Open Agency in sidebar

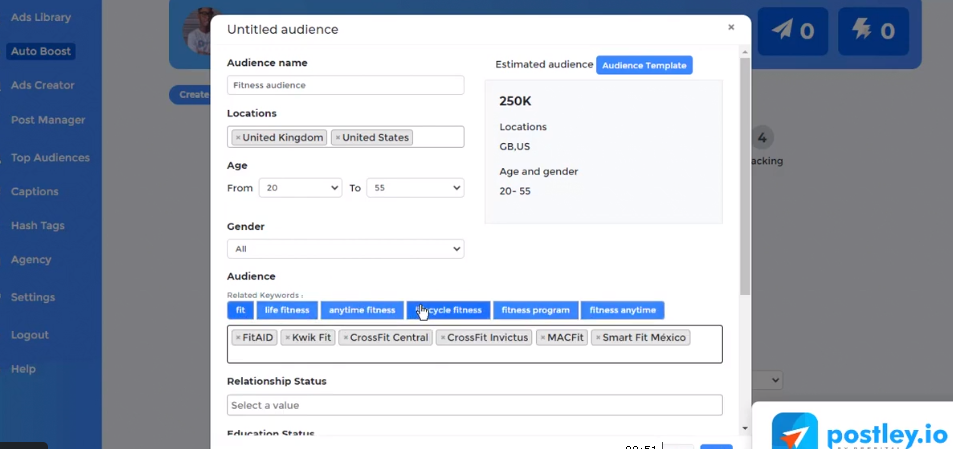point(31,260)
